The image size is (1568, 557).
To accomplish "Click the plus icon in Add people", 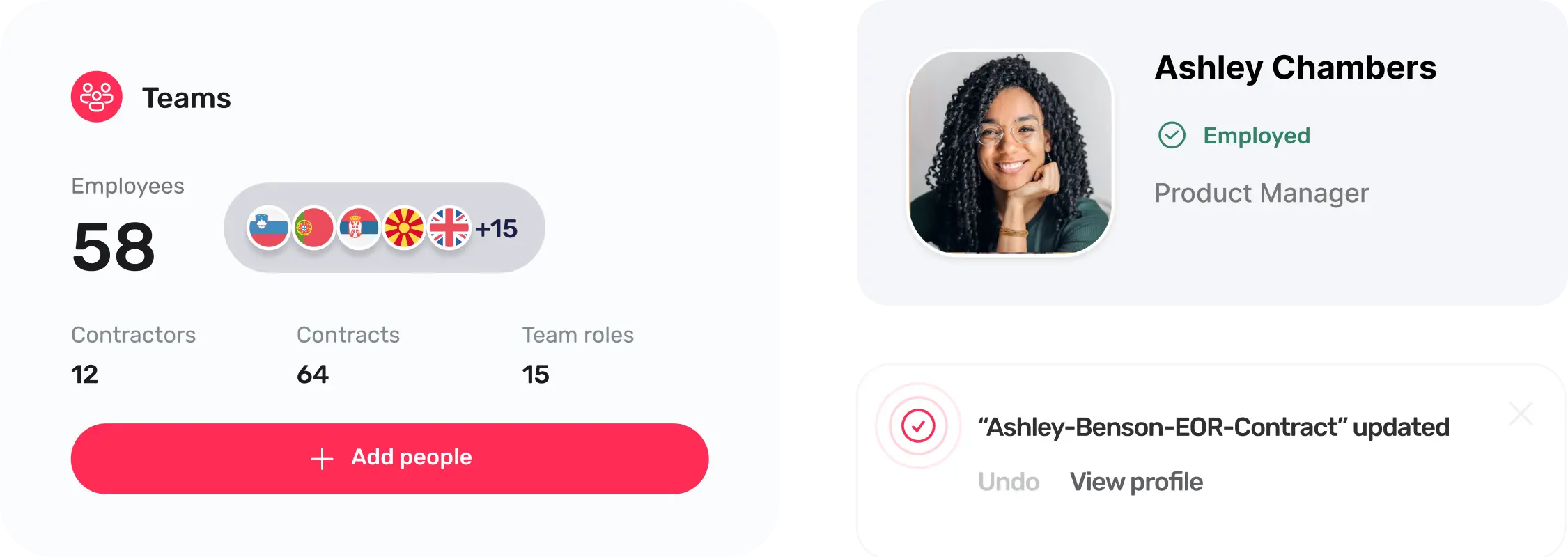I will click(322, 459).
